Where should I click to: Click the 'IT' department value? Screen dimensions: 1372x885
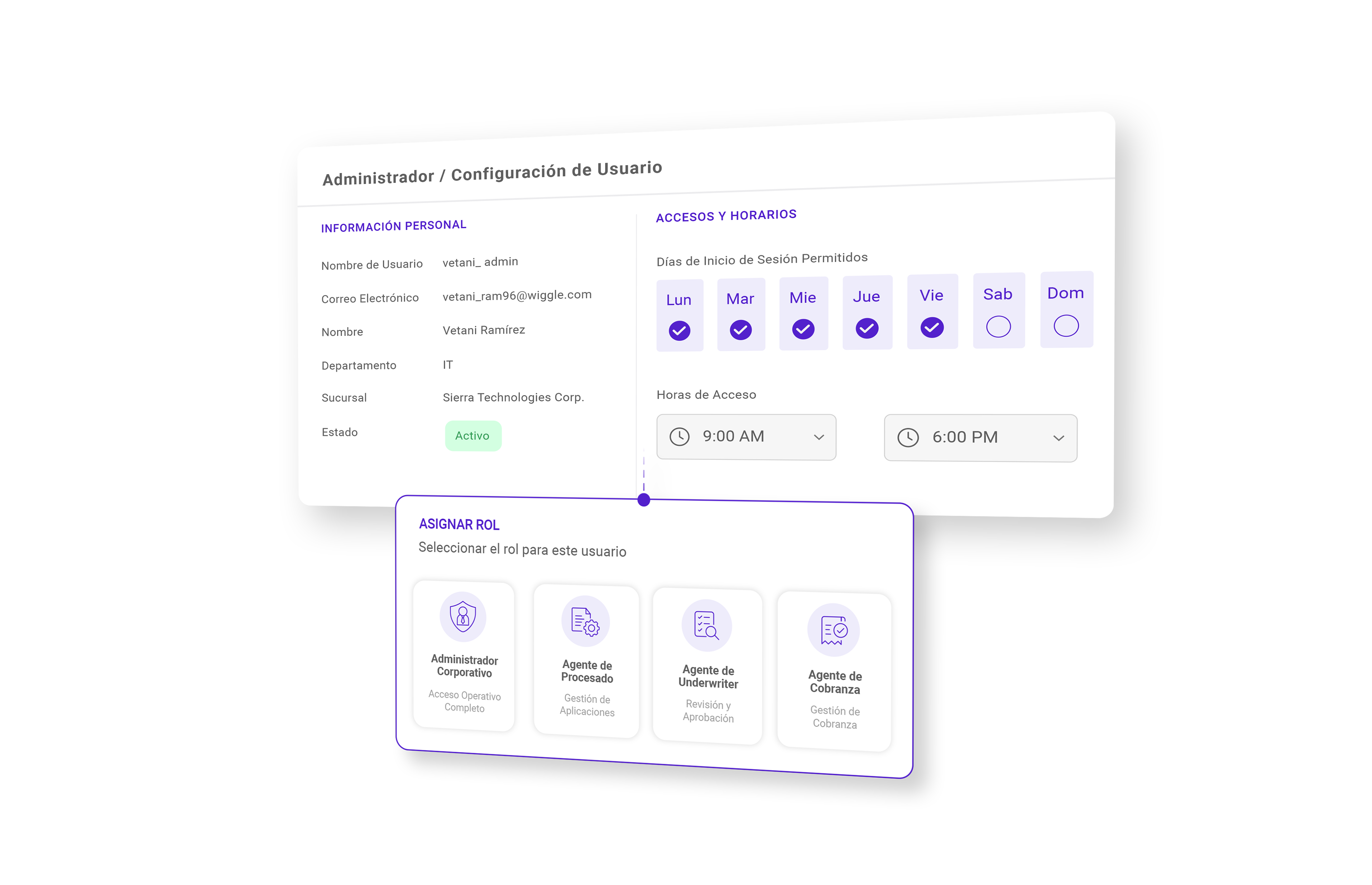[447, 364]
